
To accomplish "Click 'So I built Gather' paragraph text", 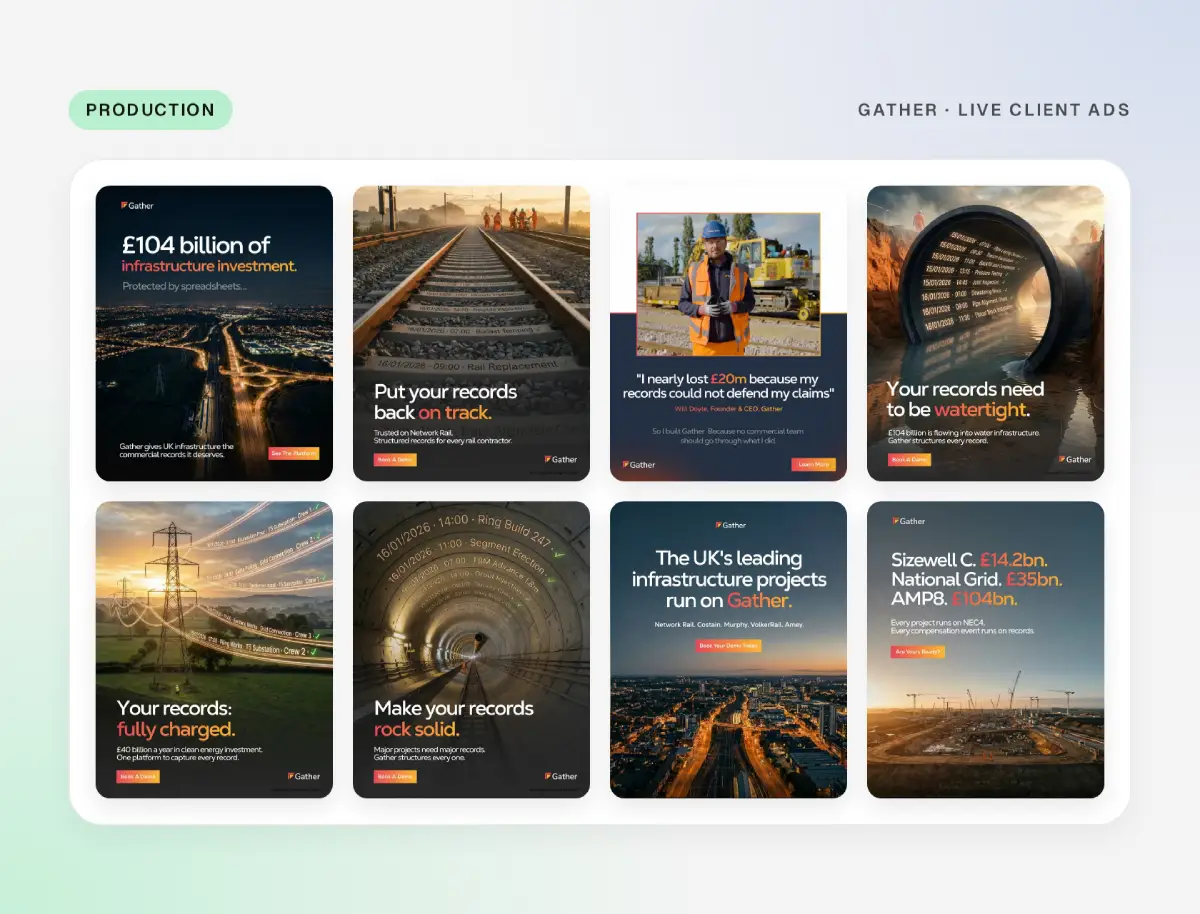I will [x=728, y=435].
